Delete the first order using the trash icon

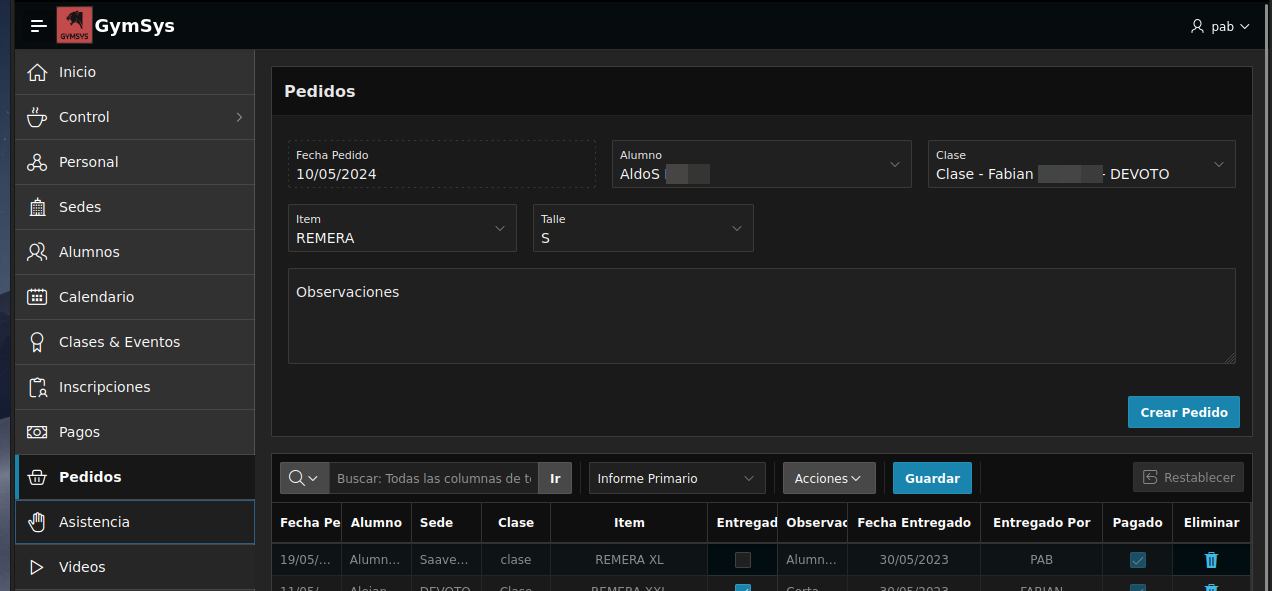coord(1211,560)
